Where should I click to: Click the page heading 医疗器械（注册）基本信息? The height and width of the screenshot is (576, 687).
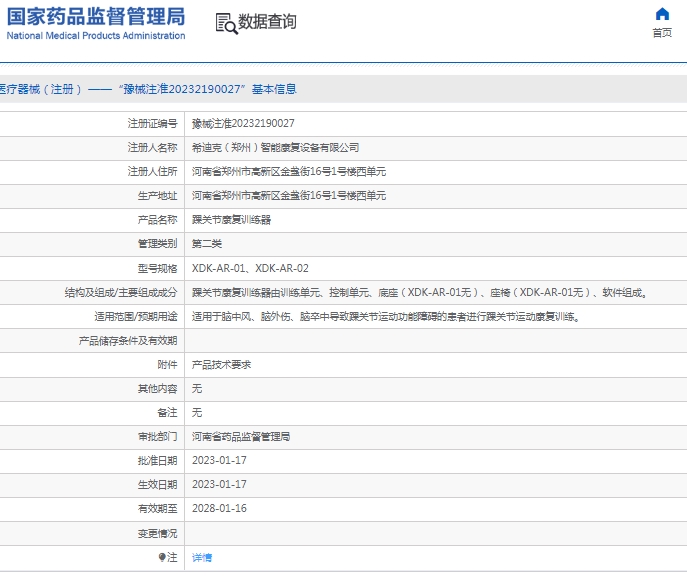tap(149, 89)
